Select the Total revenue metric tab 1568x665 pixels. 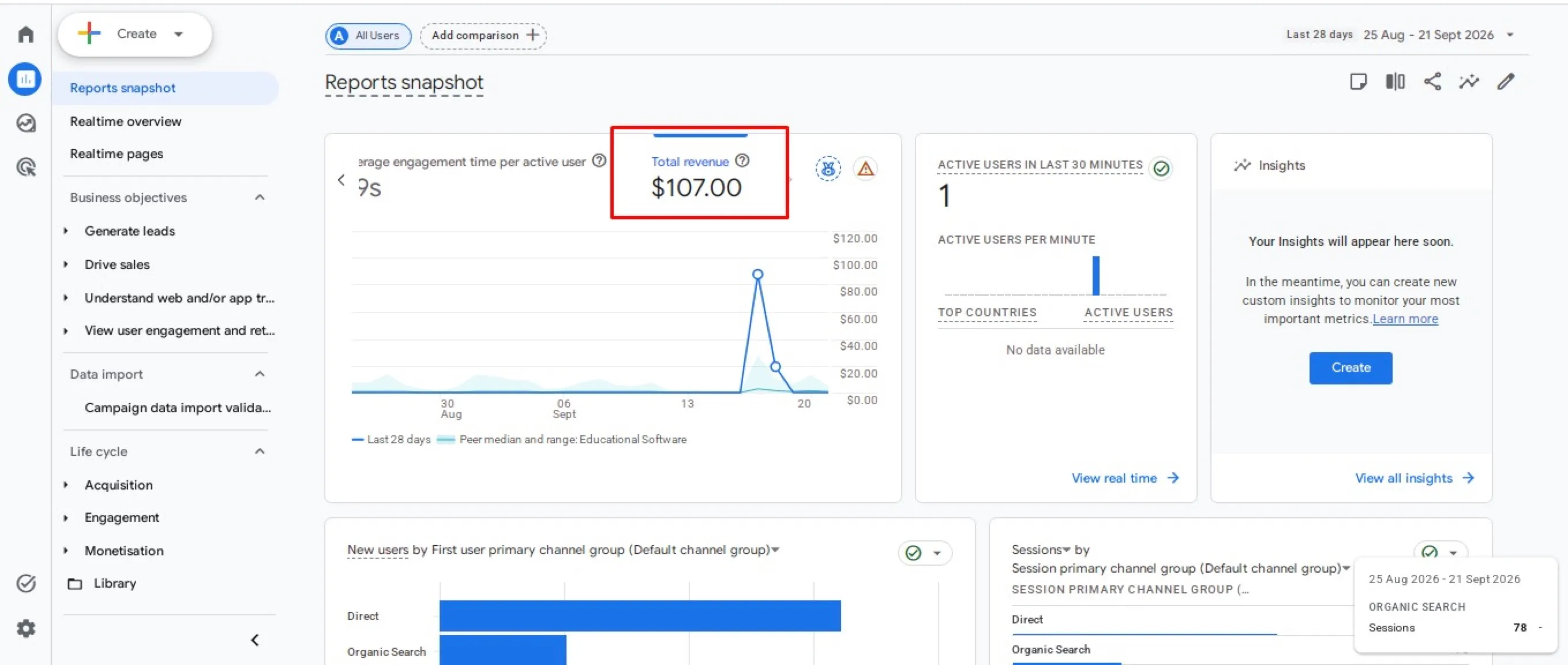coord(700,177)
